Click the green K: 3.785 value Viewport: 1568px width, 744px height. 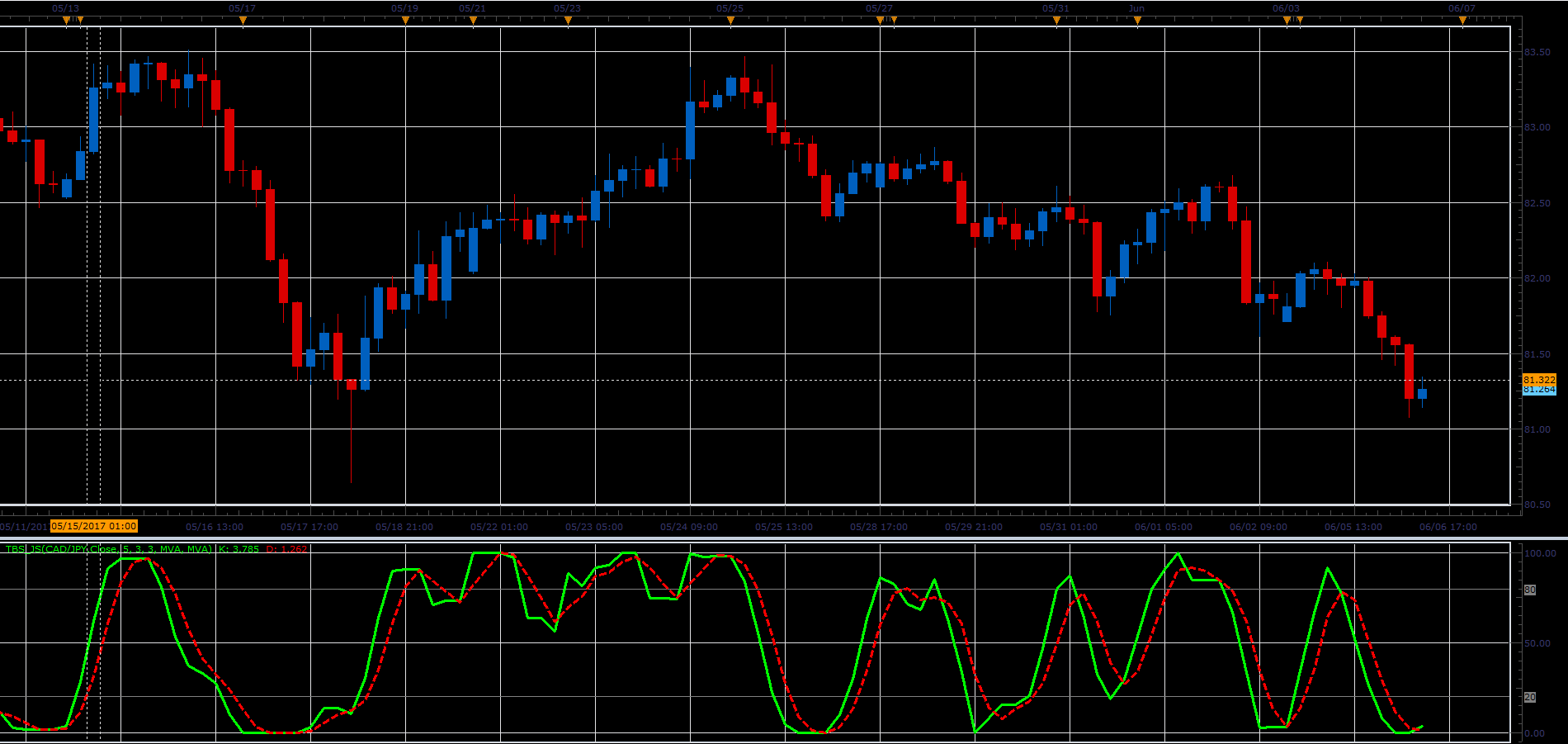pyautogui.click(x=239, y=549)
